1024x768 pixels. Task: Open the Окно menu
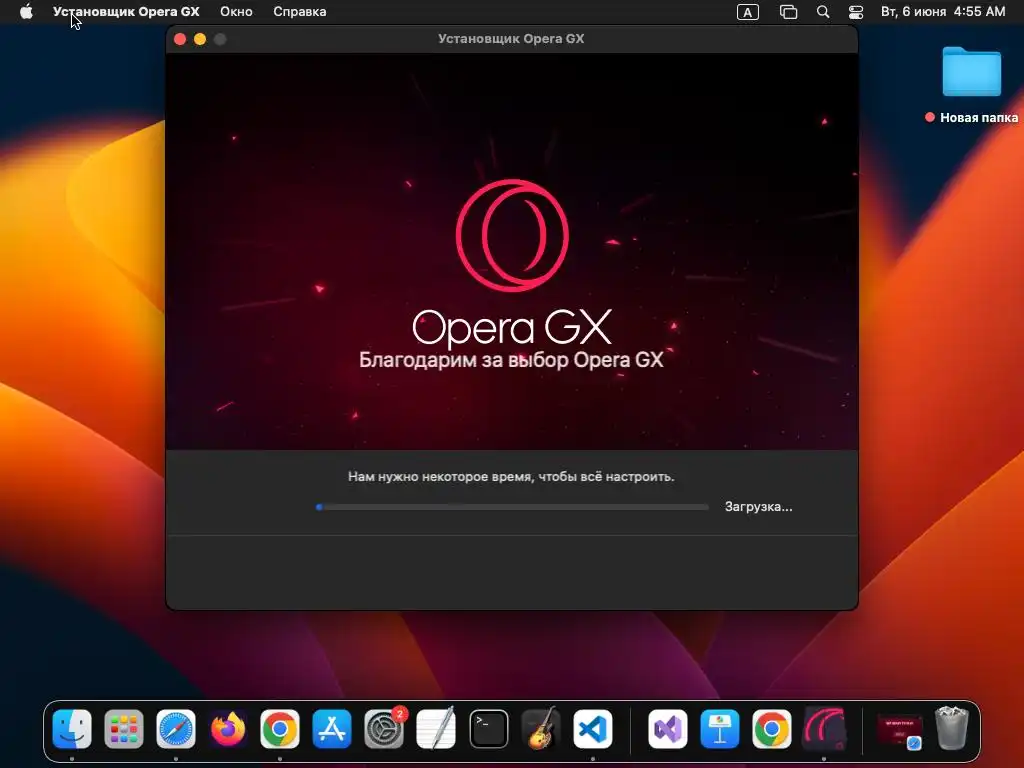(x=236, y=12)
